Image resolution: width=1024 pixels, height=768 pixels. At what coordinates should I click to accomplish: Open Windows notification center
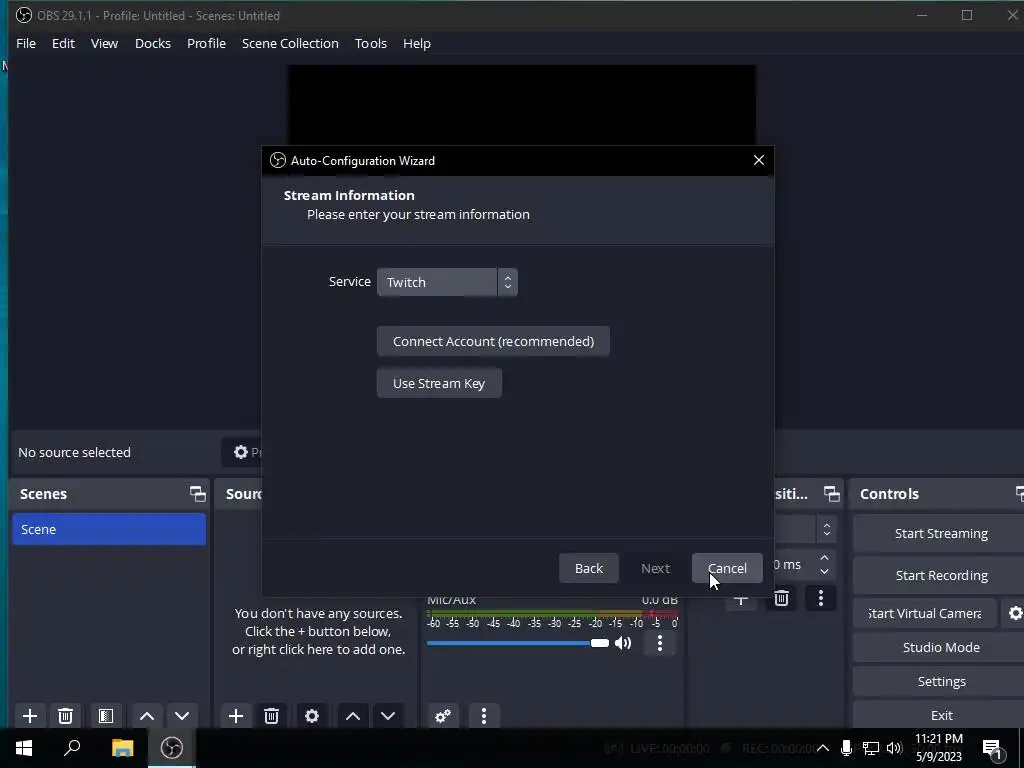pyautogui.click(x=993, y=749)
